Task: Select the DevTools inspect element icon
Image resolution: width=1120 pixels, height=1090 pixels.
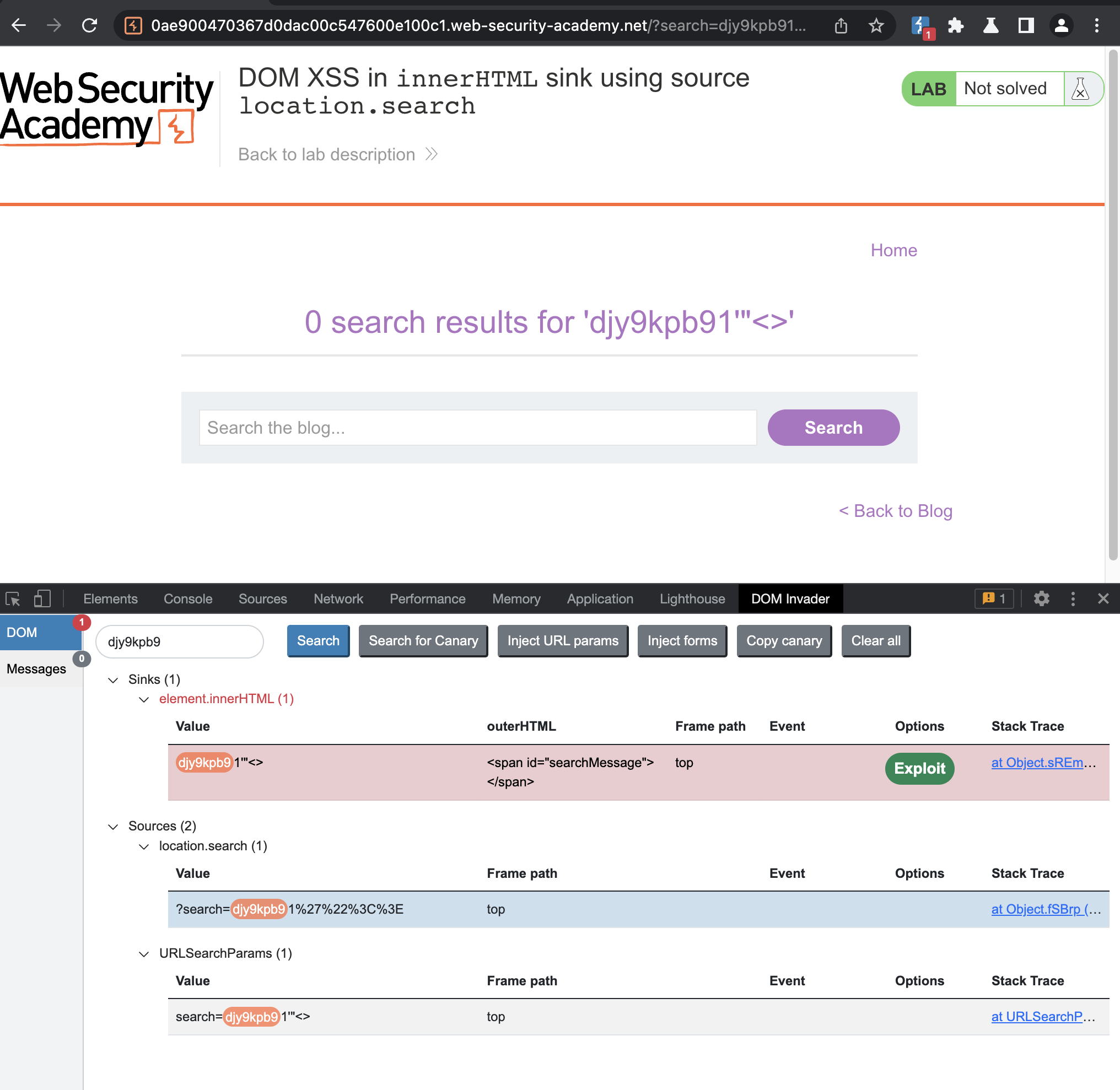Action: pyautogui.click(x=13, y=599)
